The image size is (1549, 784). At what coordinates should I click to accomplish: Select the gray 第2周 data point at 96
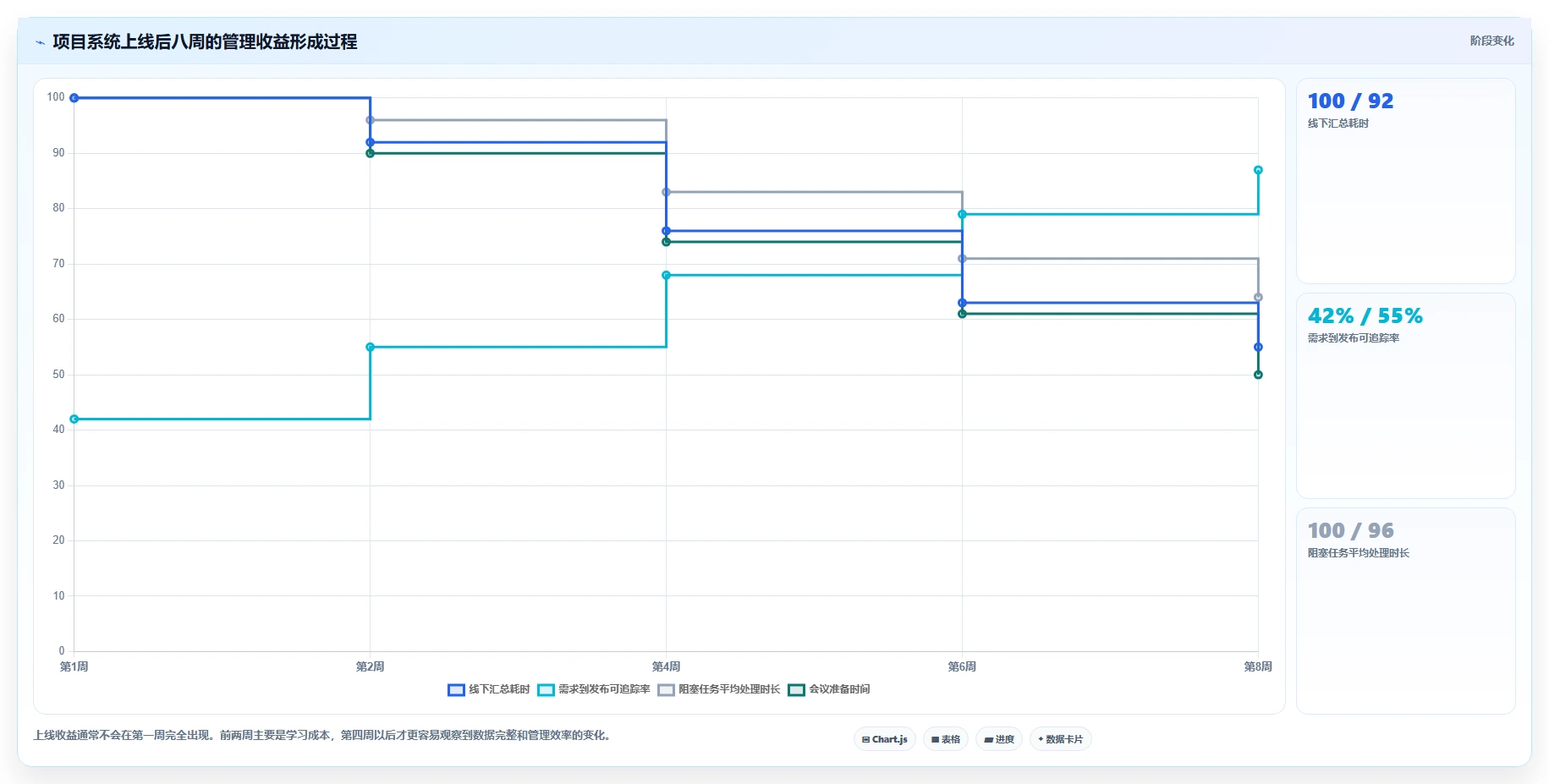(370, 120)
